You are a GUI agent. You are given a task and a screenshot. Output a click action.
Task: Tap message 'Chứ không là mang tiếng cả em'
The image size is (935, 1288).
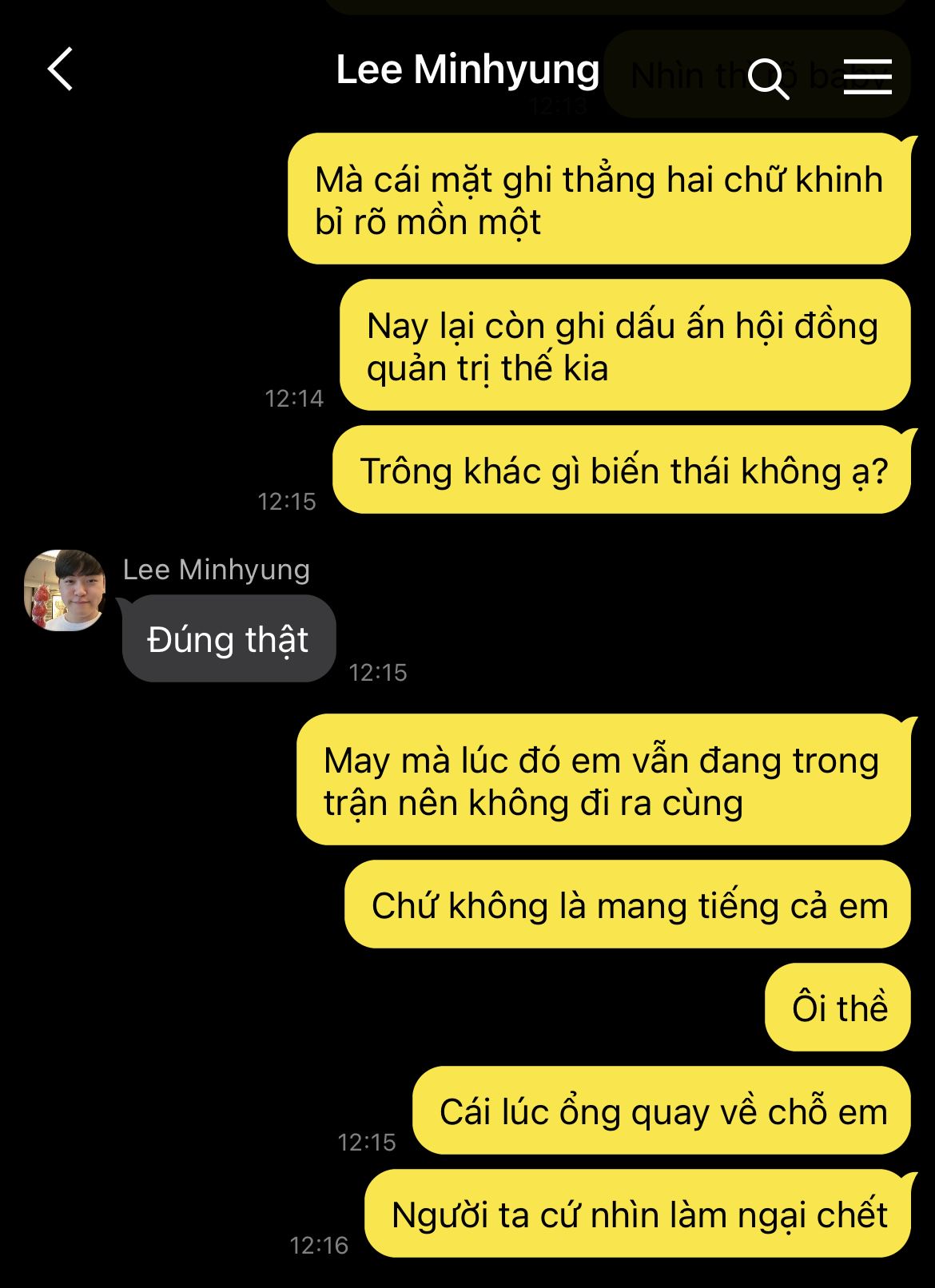(x=627, y=904)
